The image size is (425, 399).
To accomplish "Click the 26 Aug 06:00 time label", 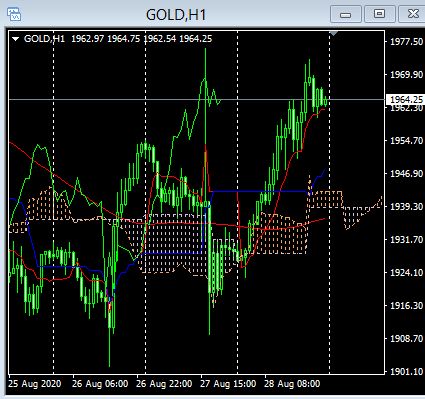I will [x=100, y=383].
